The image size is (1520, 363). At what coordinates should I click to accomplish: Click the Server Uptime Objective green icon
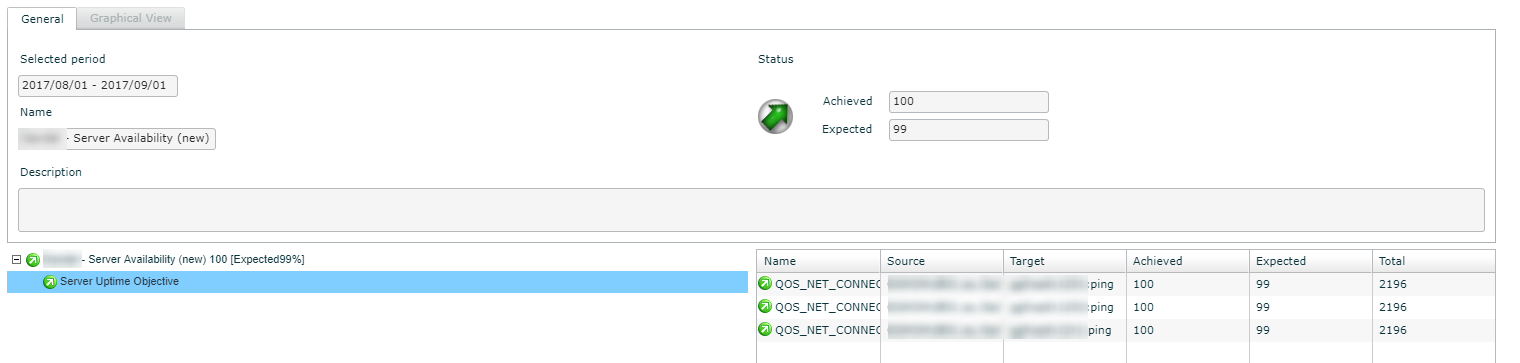coord(50,283)
